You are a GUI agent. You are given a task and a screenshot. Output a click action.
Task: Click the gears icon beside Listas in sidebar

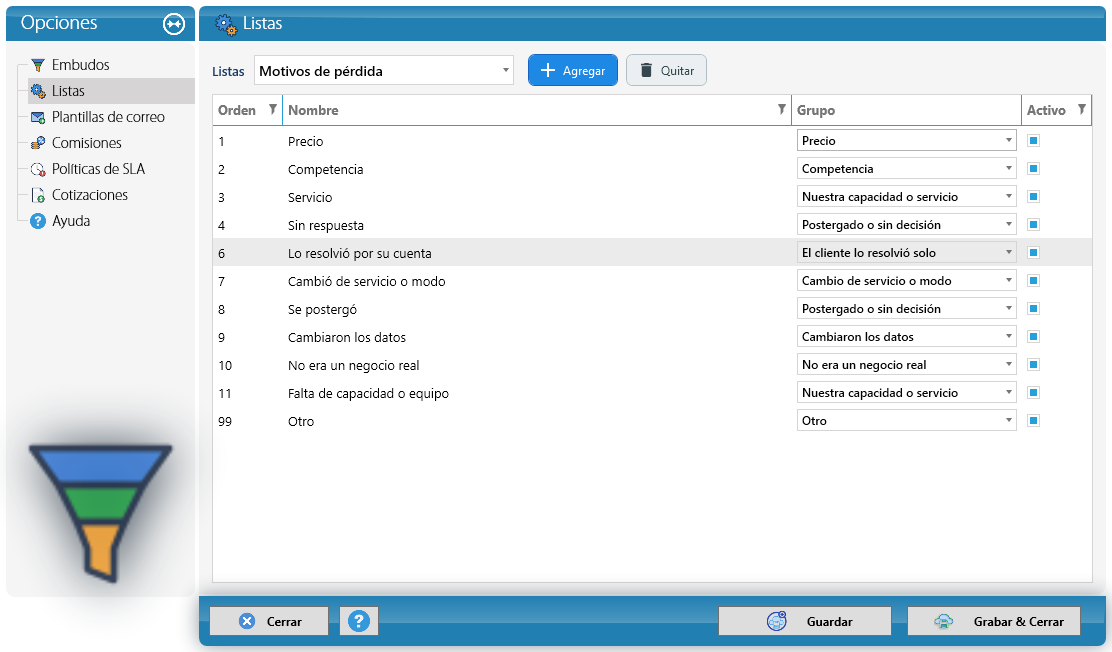click(38, 91)
